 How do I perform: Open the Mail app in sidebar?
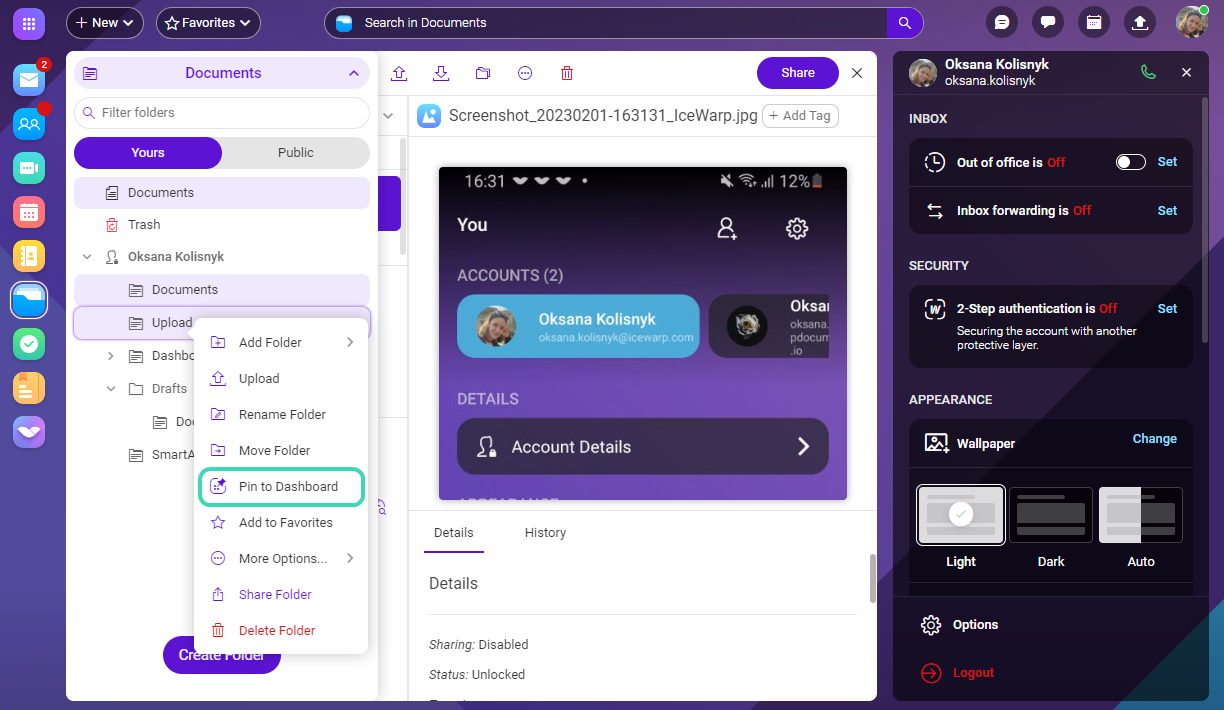point(29,80)
